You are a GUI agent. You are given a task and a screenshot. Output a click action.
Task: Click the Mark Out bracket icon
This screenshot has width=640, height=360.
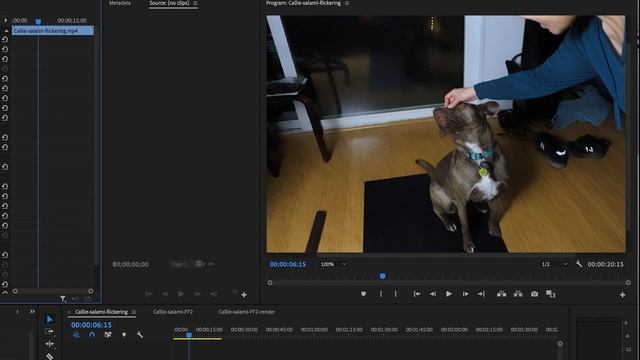tap(396, 294)
